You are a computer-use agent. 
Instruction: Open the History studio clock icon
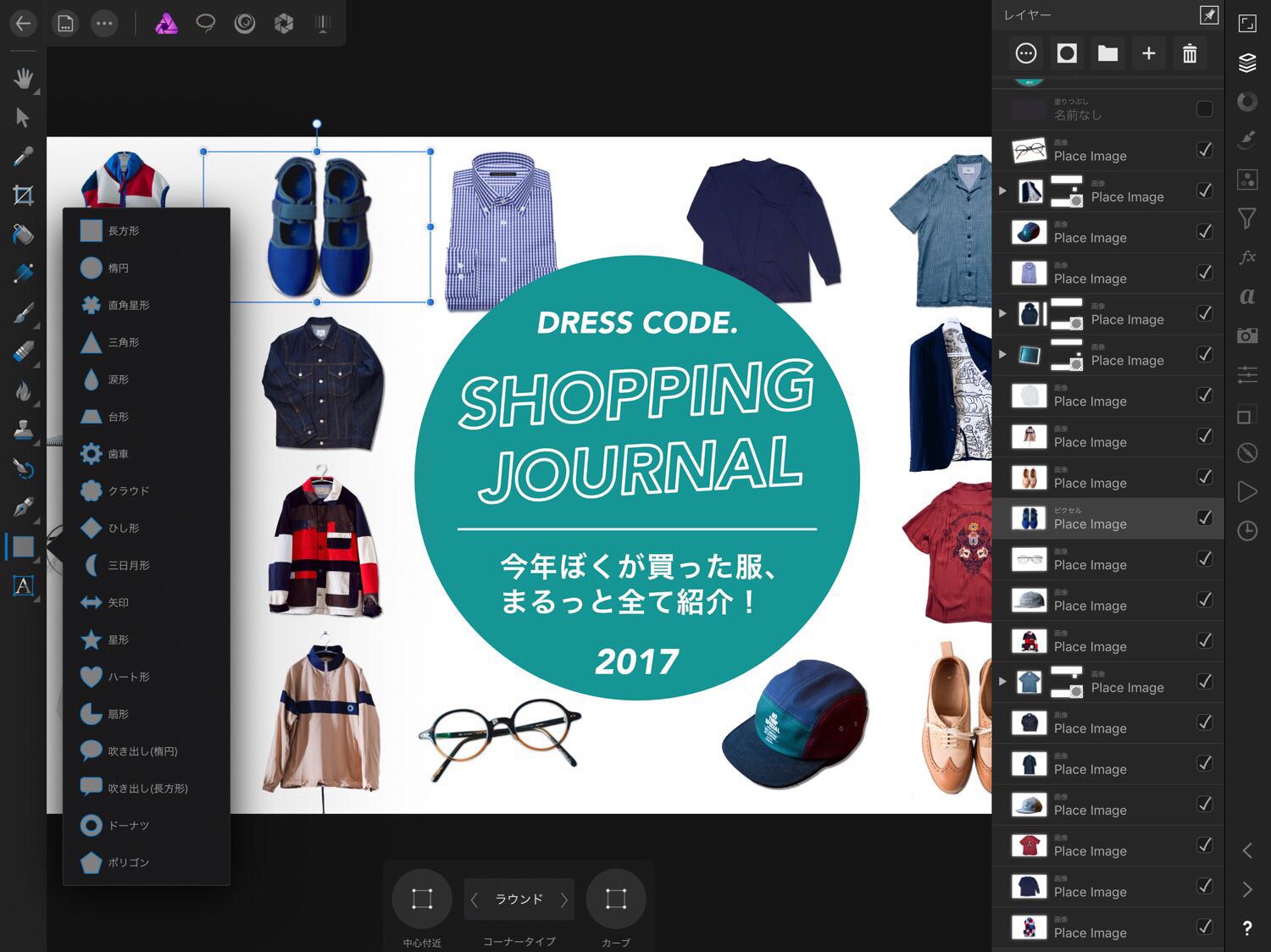point(1247,531)
